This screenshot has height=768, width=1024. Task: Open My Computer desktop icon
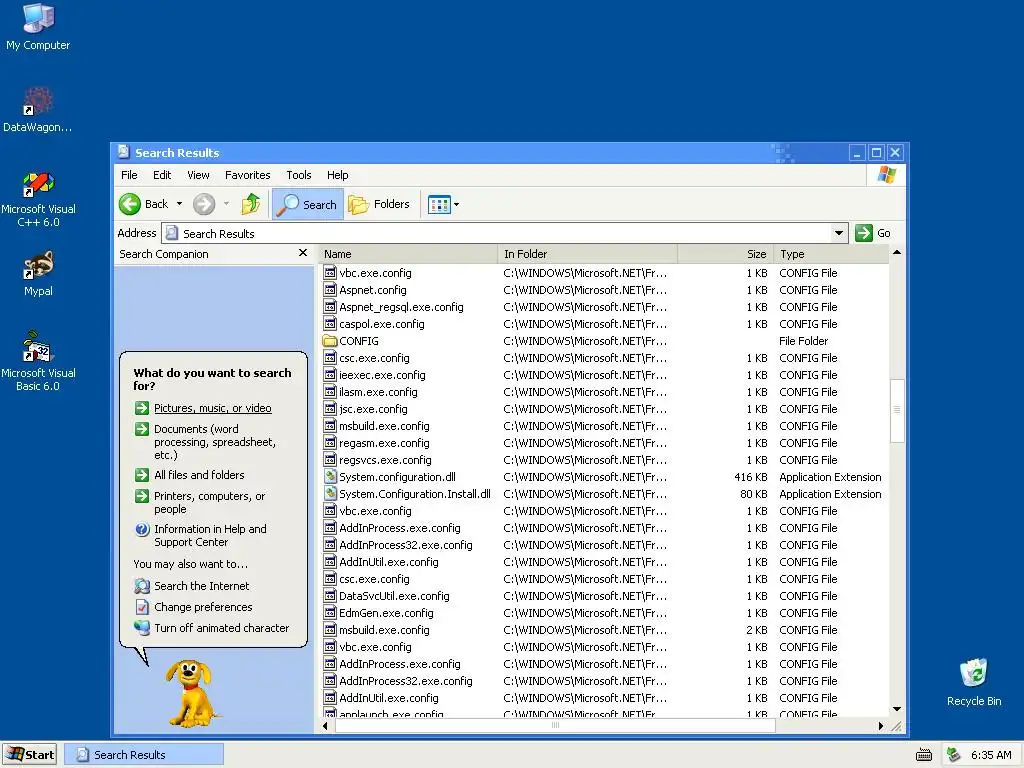pyautogui.click(x=38, y=26)
